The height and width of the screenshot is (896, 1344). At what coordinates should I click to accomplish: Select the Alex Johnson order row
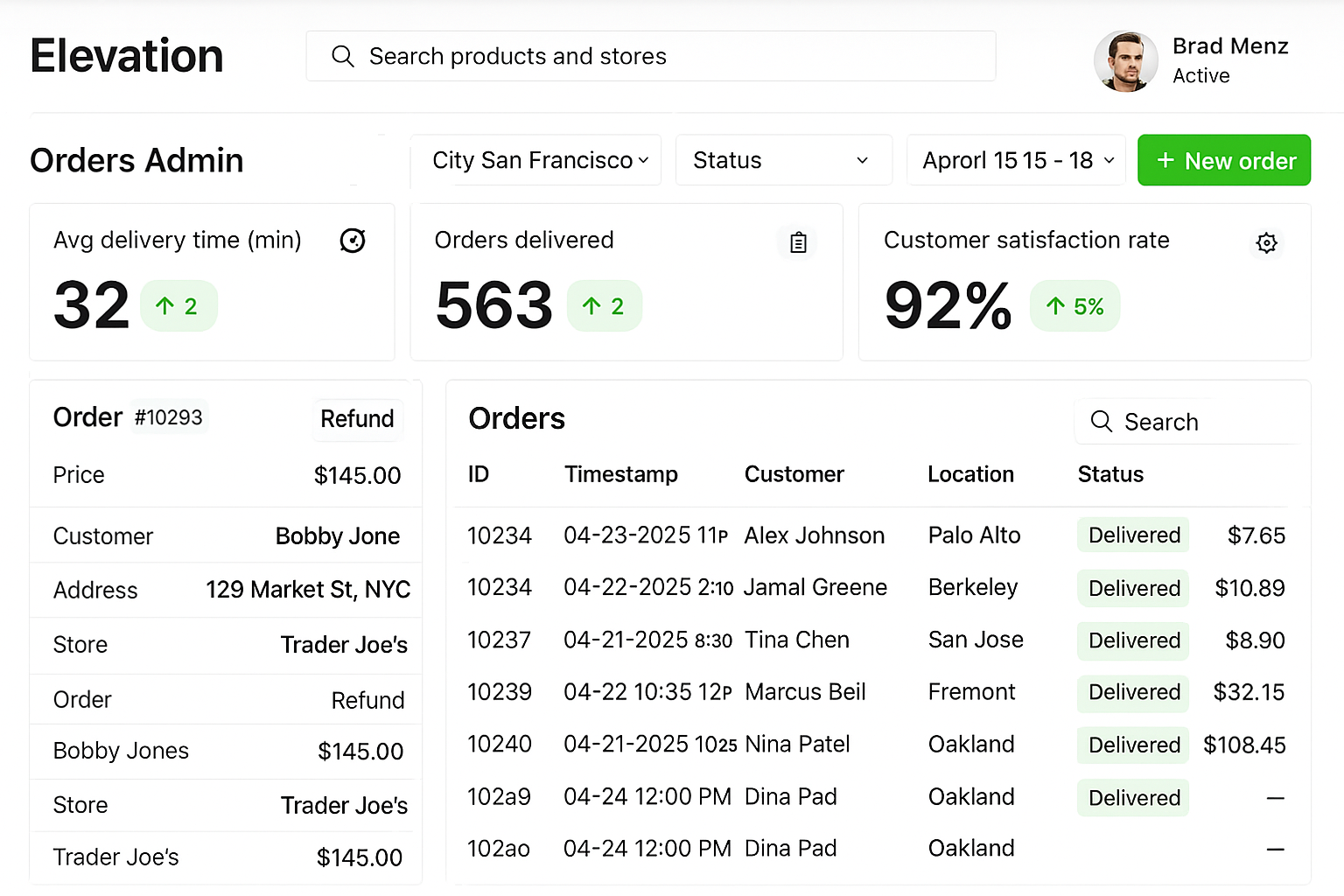click(x=814, y=535)
